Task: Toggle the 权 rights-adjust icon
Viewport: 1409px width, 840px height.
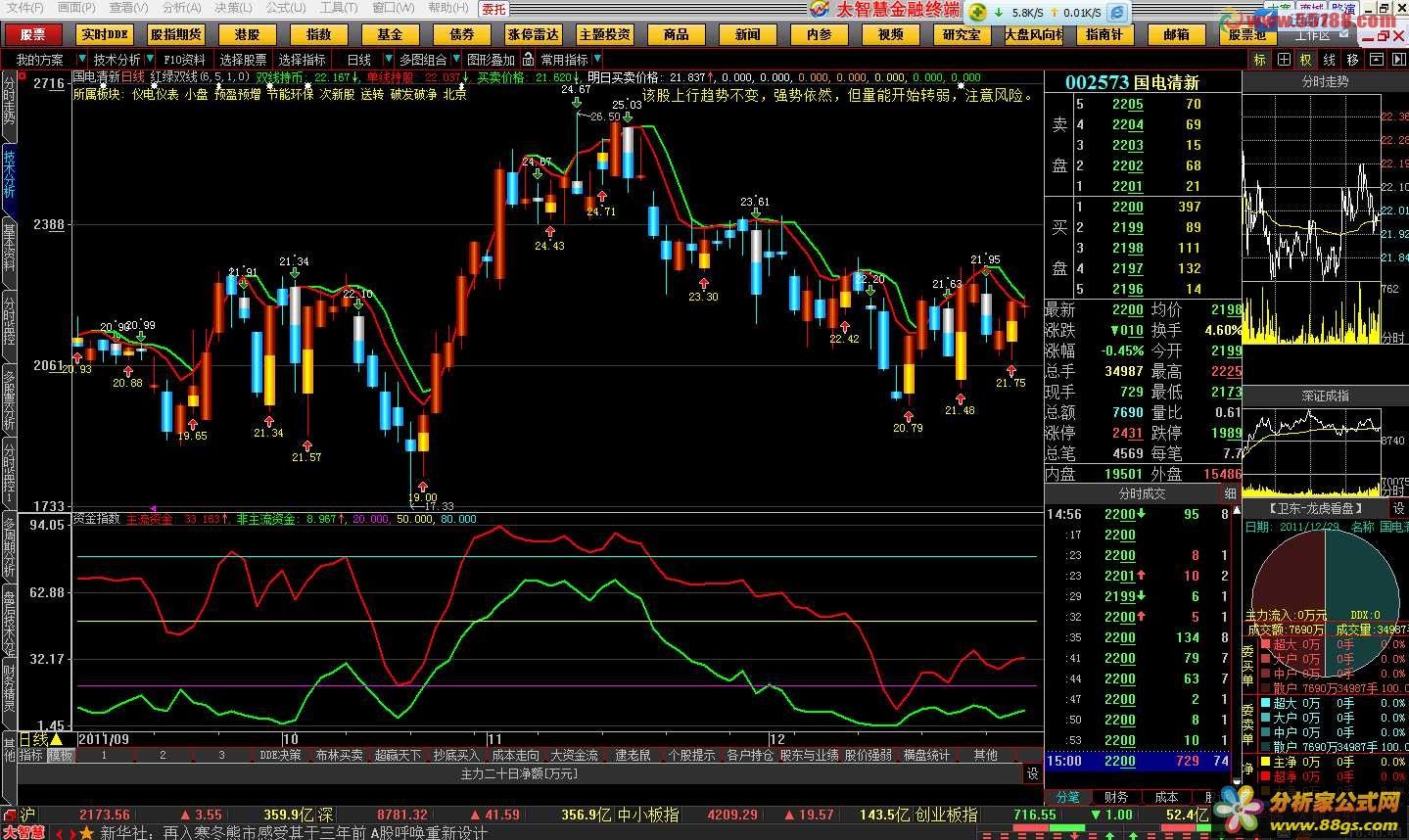Action: (x=1305, y=60)
